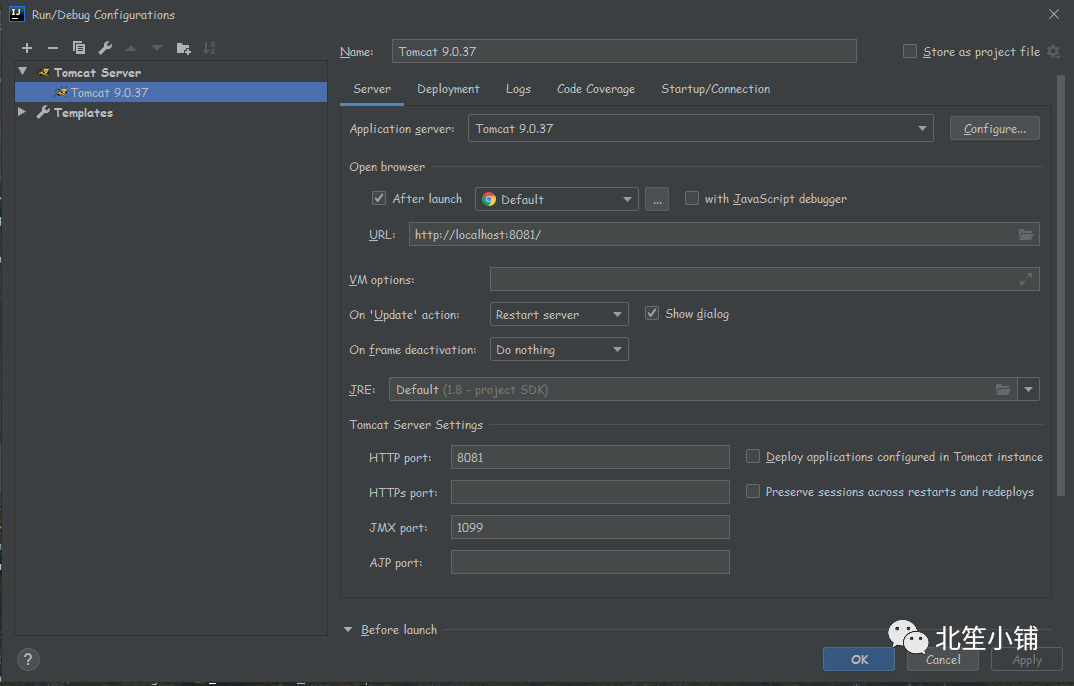Check Deploy applications configured in Tomcat instance

pos(753,457)
